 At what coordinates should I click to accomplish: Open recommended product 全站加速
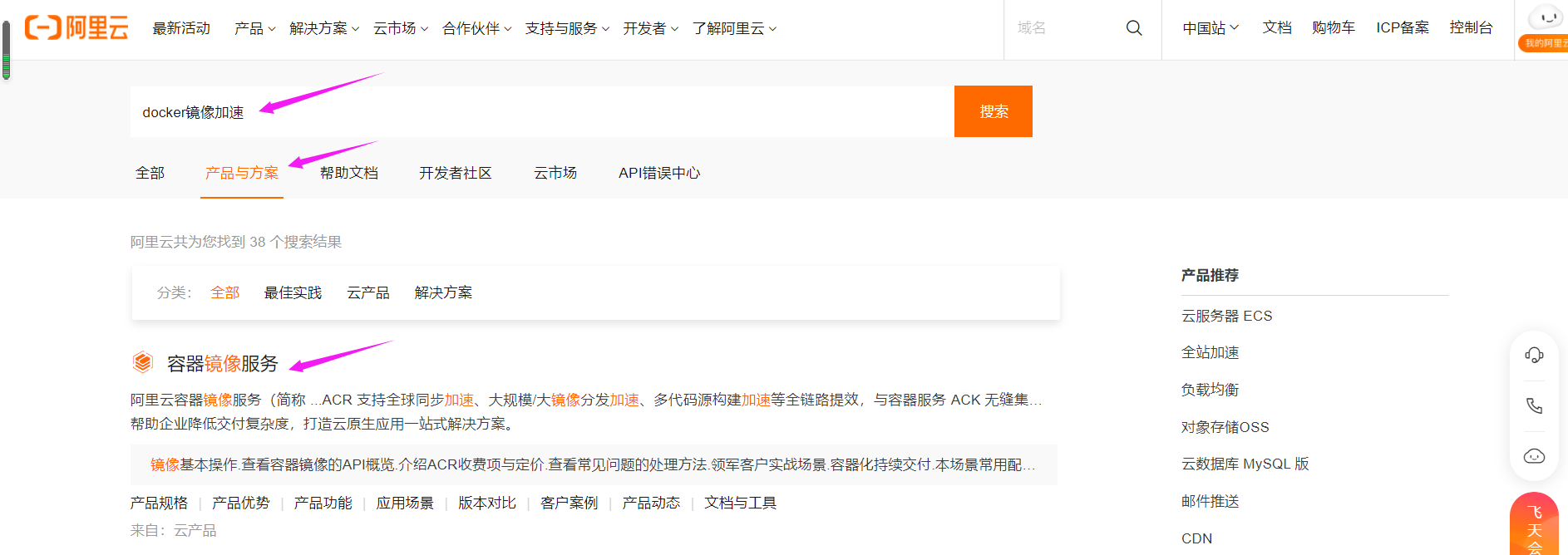pos(1211,352)
